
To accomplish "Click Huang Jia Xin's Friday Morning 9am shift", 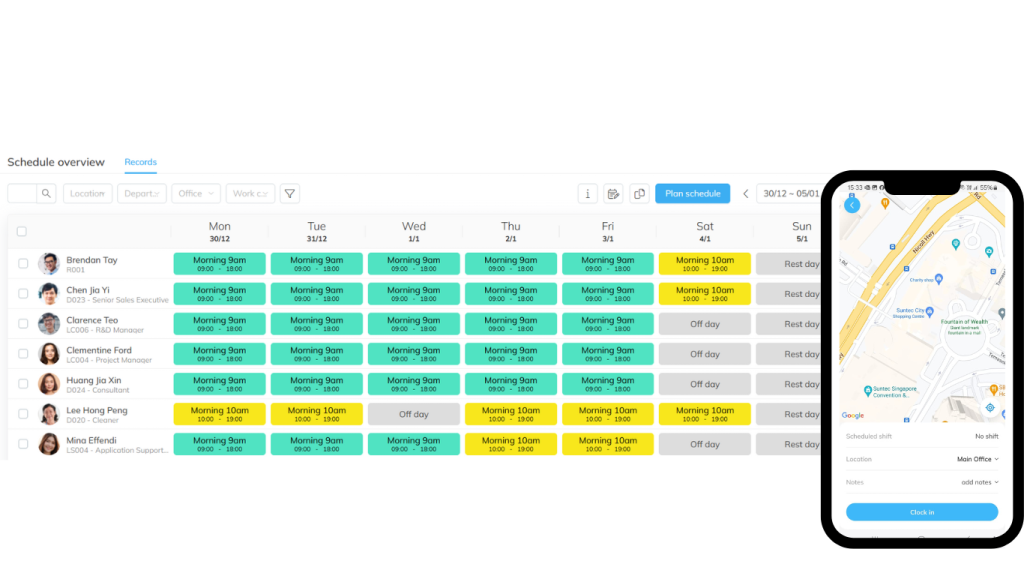I will point(607,384).
